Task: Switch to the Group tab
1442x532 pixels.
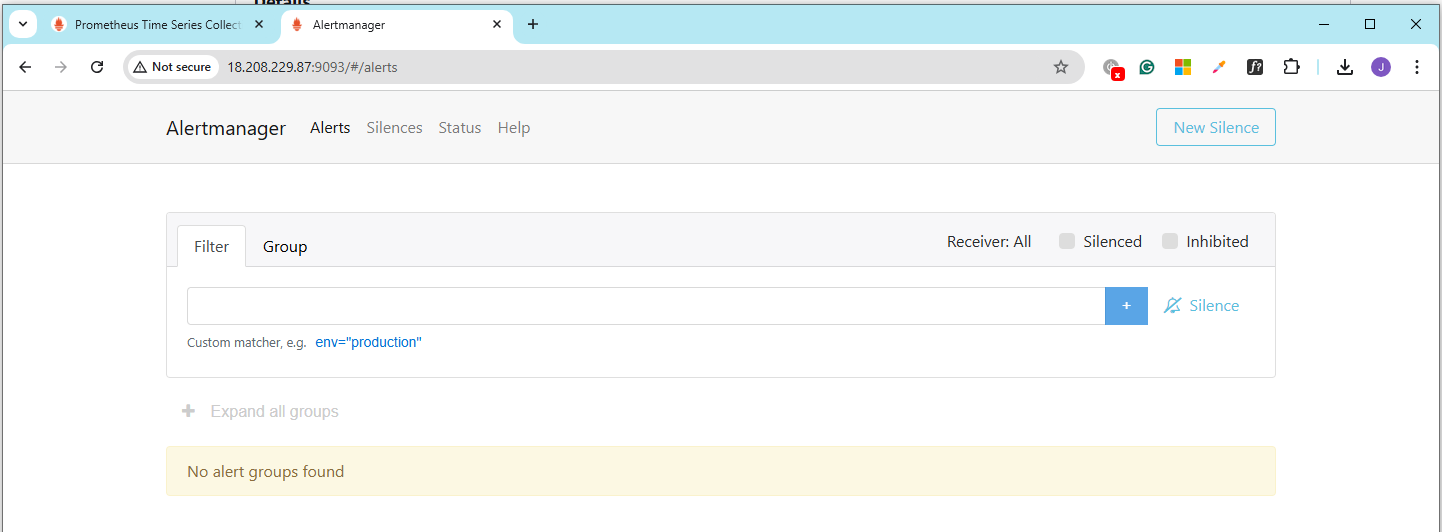Action: point(285,246)
